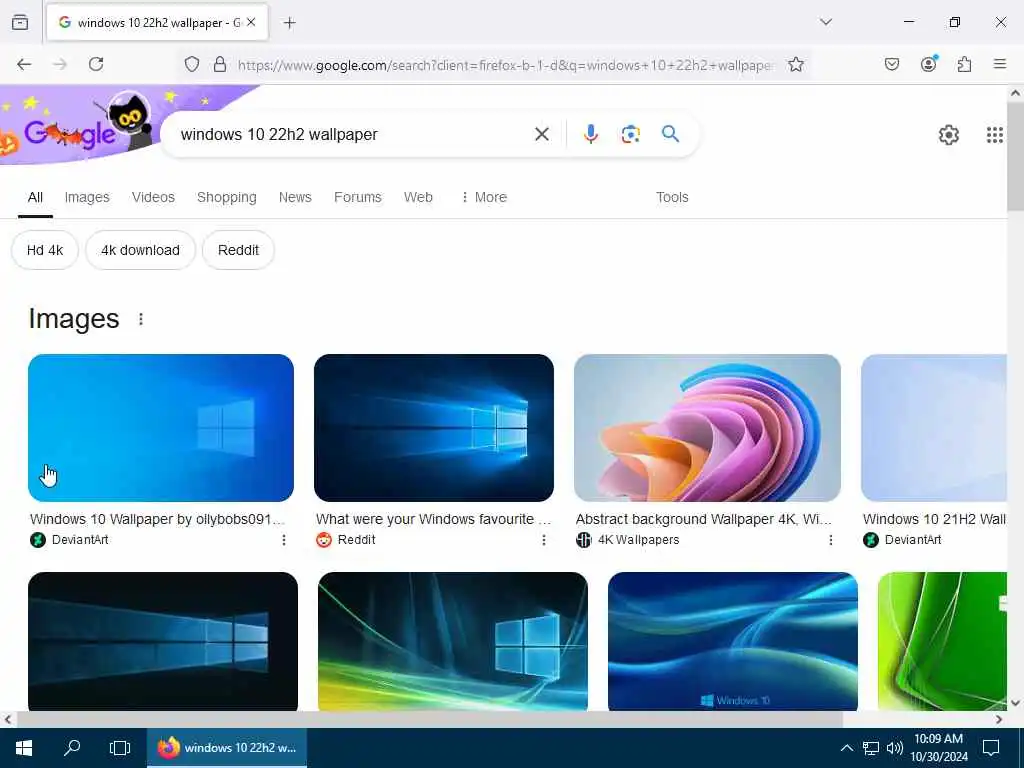Click the site security padlock icon
Screen dimensions: 1024x768
220,64
